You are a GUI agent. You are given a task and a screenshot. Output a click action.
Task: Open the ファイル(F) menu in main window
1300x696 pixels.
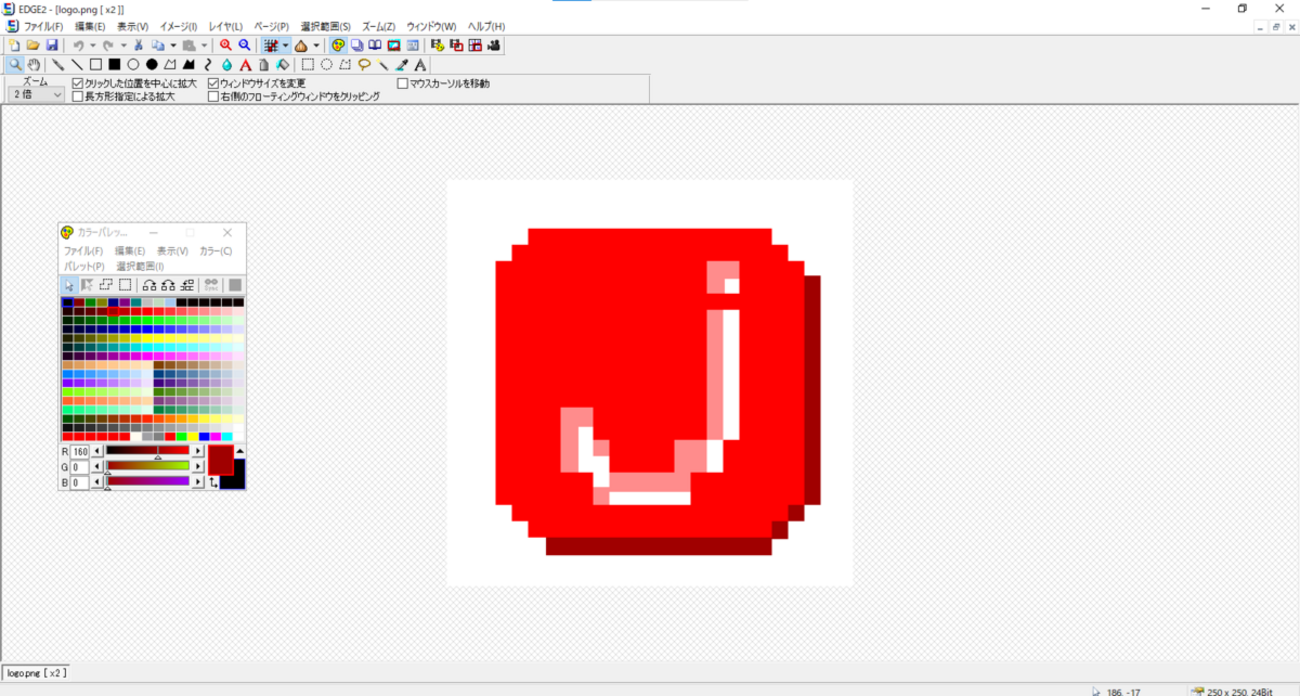point(43,26)
